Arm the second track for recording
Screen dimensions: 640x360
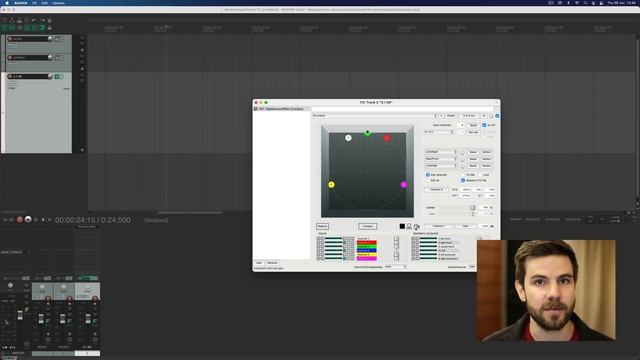coord(10,58)
